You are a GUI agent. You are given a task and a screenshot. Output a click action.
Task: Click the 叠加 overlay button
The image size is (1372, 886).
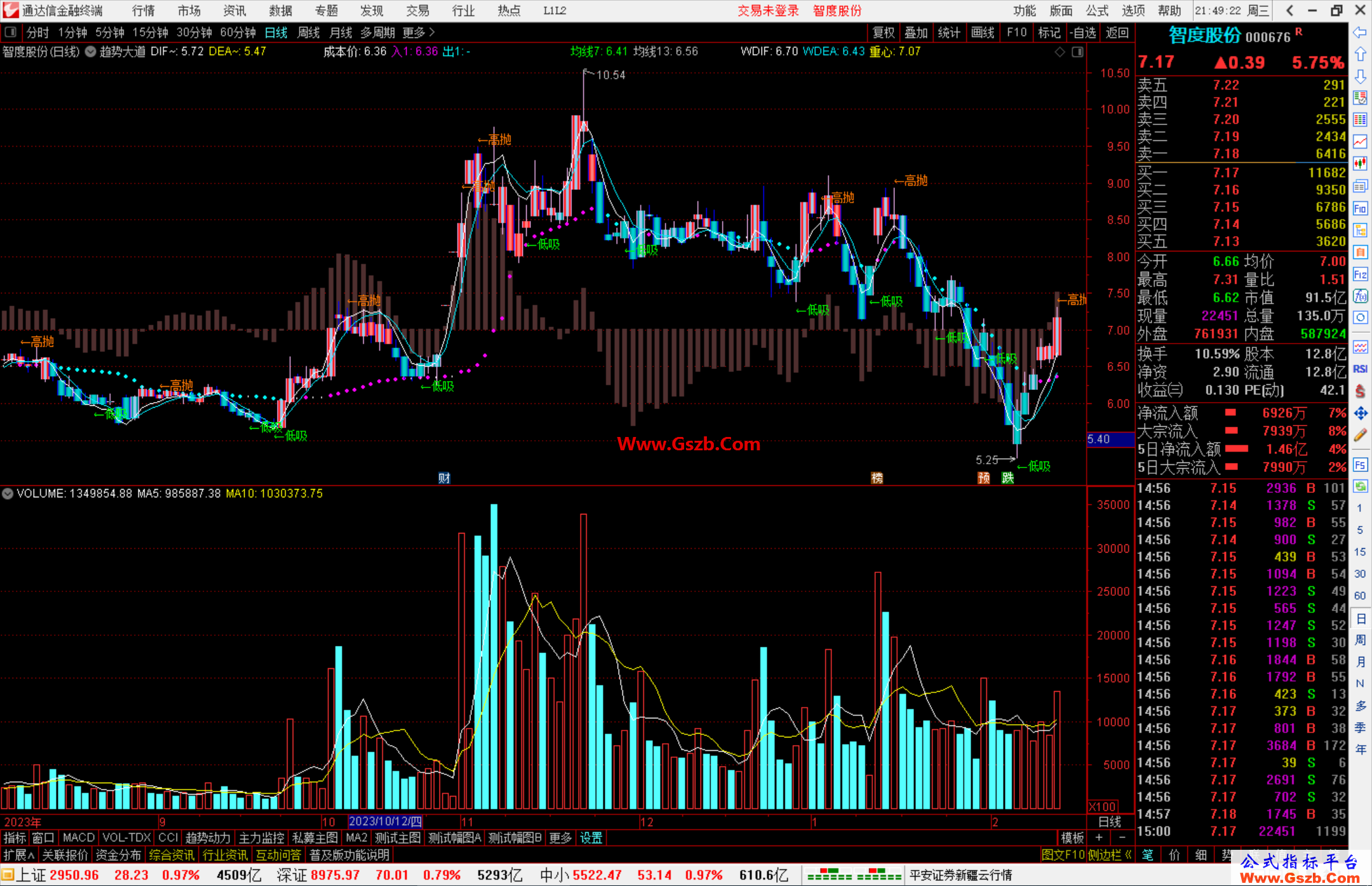(x=917, y=32)
